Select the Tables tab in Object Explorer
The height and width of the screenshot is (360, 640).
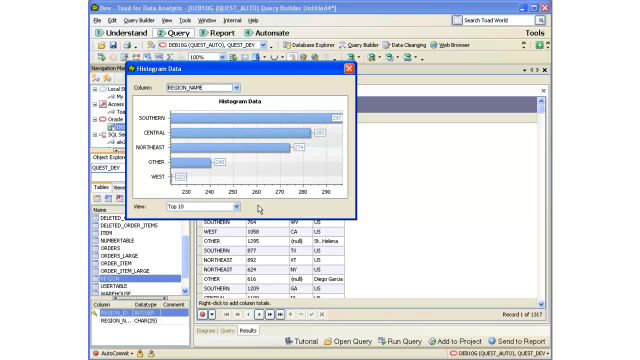pos(101,187)
